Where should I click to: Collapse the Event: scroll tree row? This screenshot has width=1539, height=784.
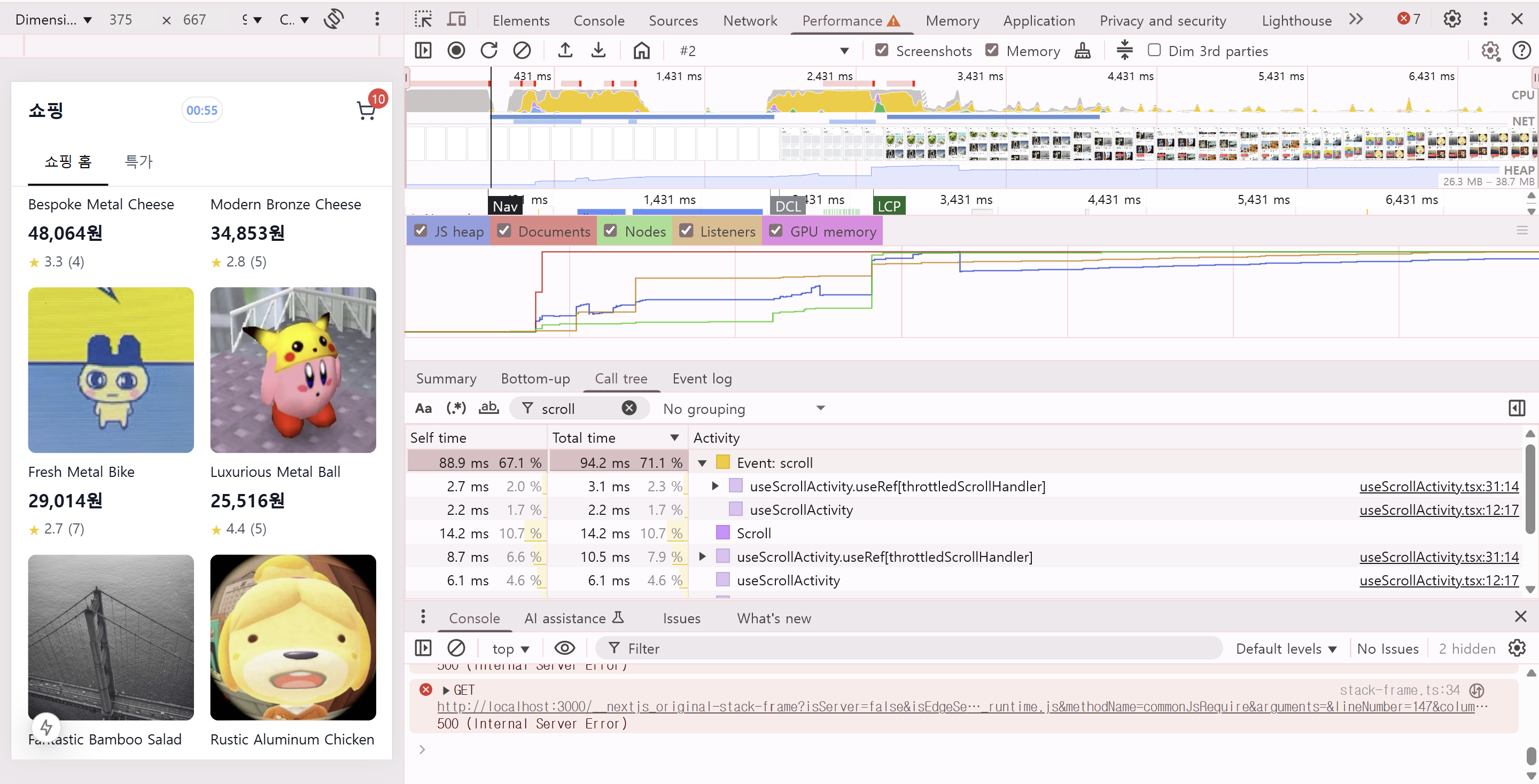point(702,462)
